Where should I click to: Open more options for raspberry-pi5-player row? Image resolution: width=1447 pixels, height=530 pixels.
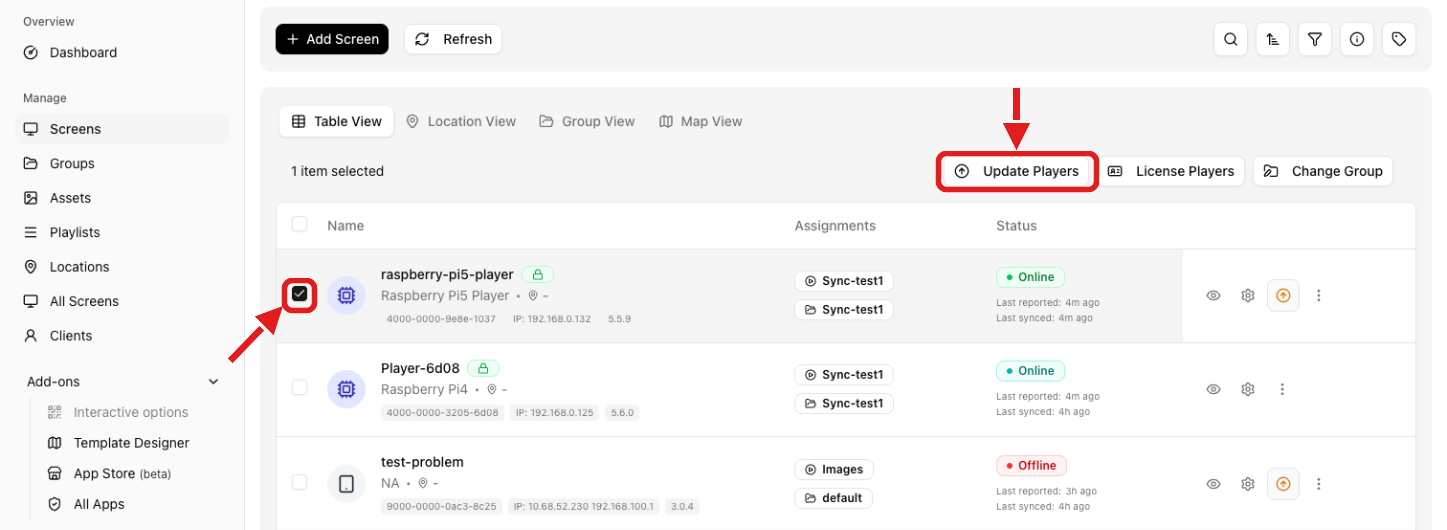coord(1319,296)
